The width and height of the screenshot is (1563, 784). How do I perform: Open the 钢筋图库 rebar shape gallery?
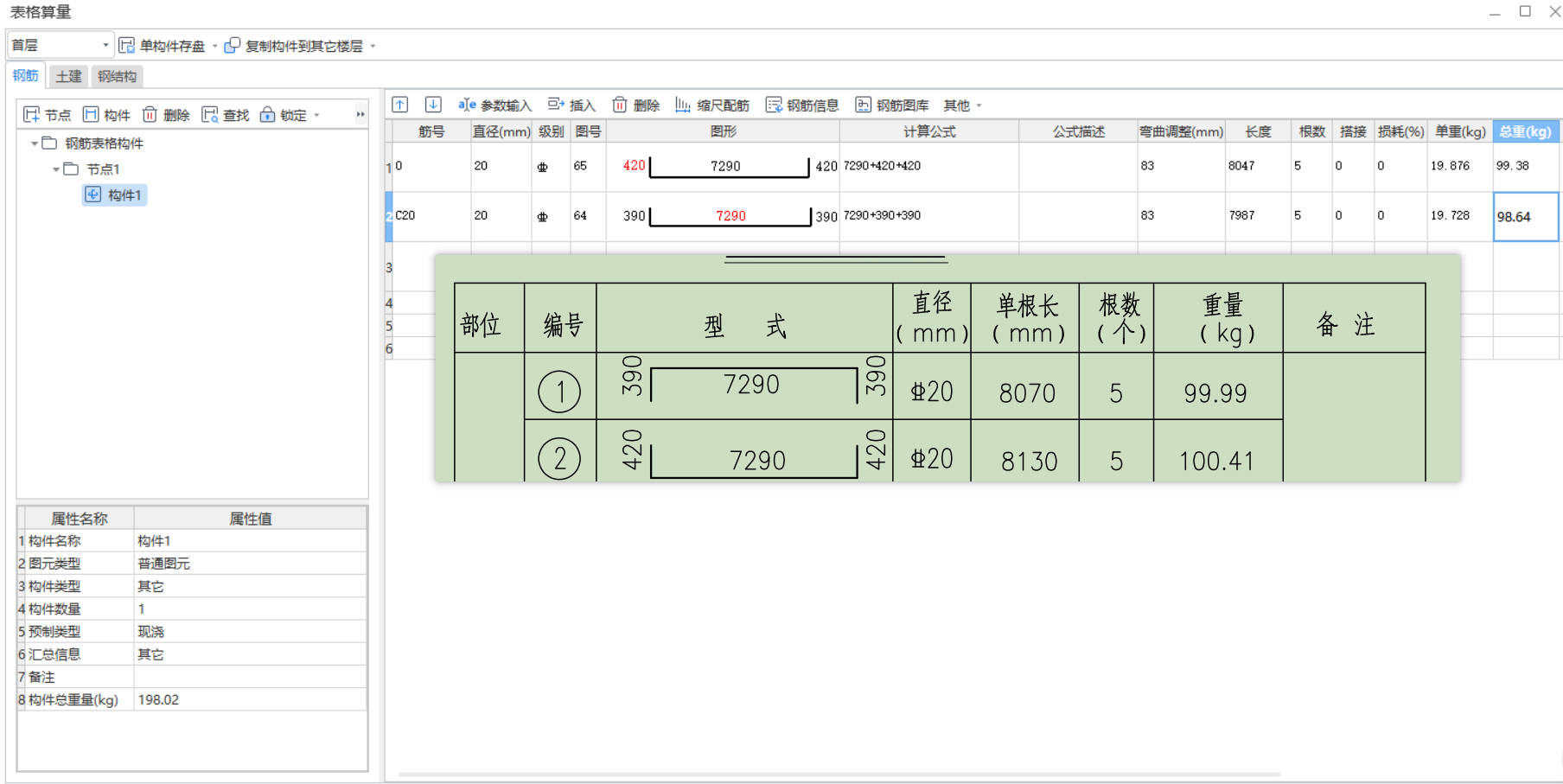coord(892,105)
